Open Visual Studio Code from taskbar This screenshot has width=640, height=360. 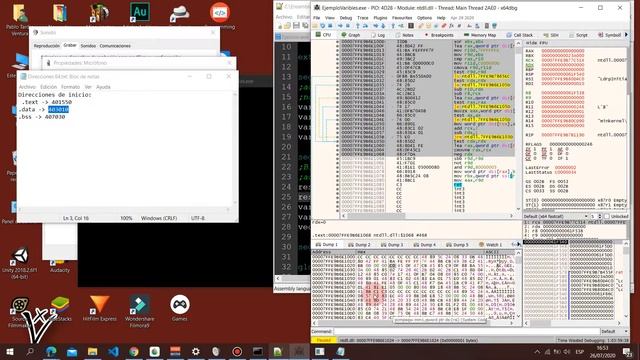click(x=113, y=351)
